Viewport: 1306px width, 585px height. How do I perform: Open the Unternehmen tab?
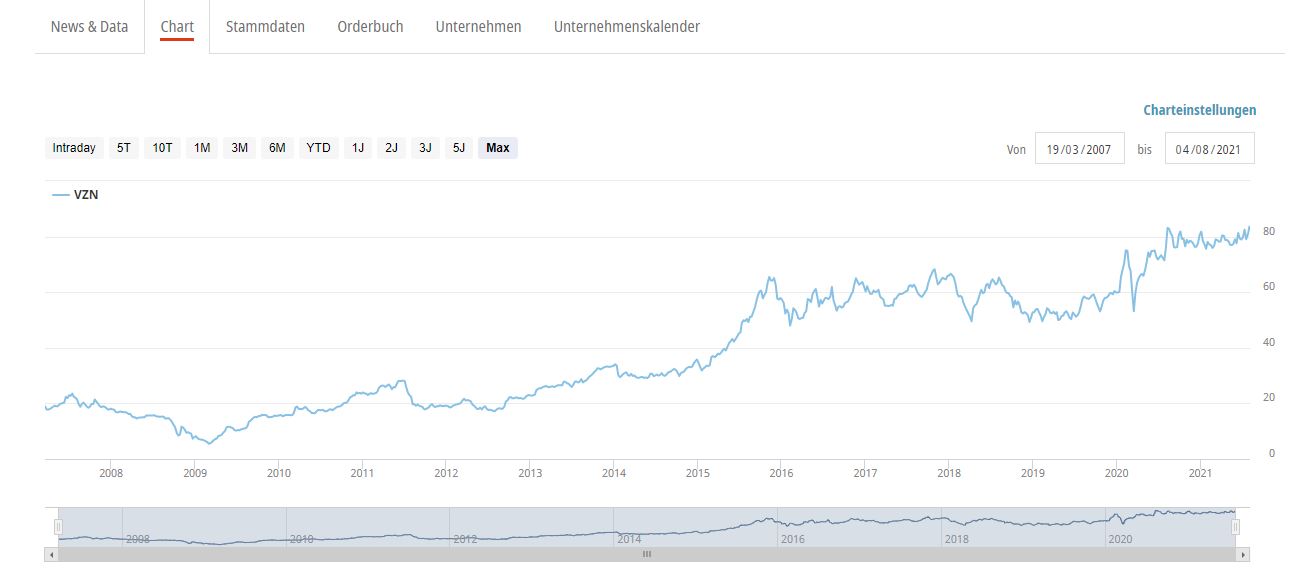[478, 27]
